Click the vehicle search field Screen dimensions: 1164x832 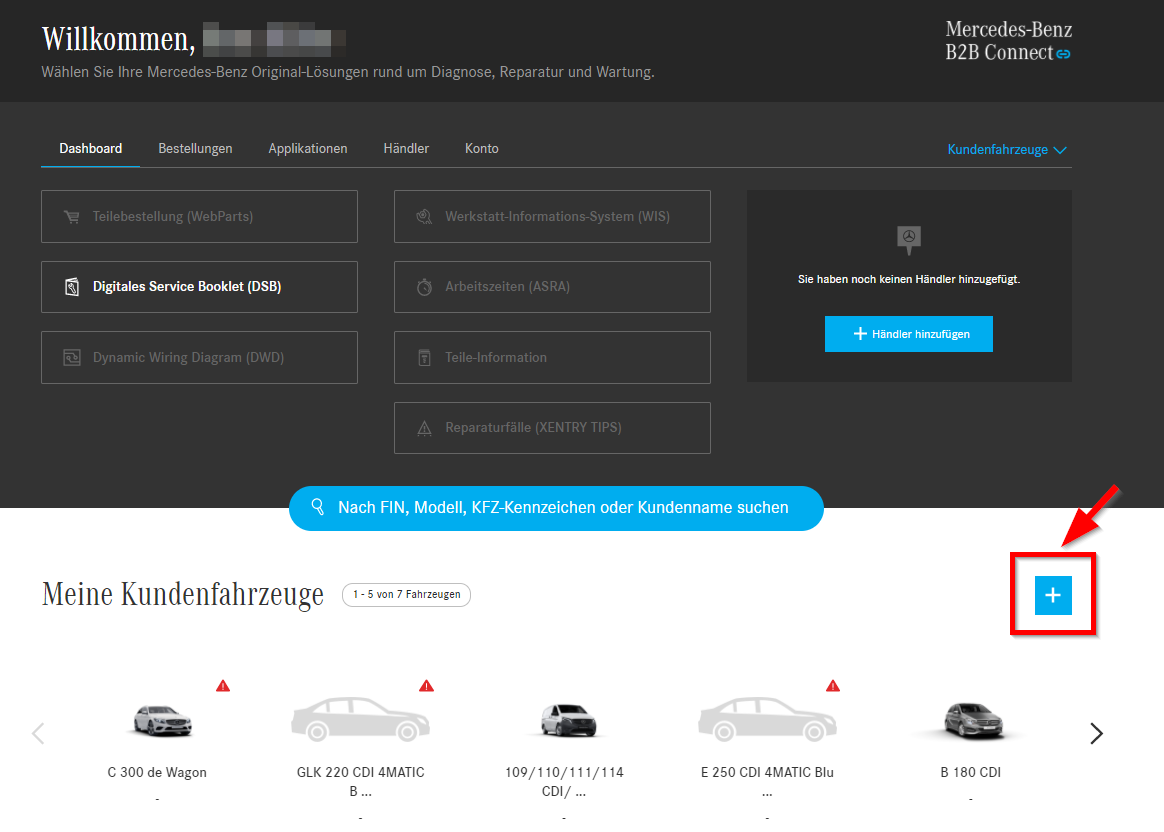[556, 508]
